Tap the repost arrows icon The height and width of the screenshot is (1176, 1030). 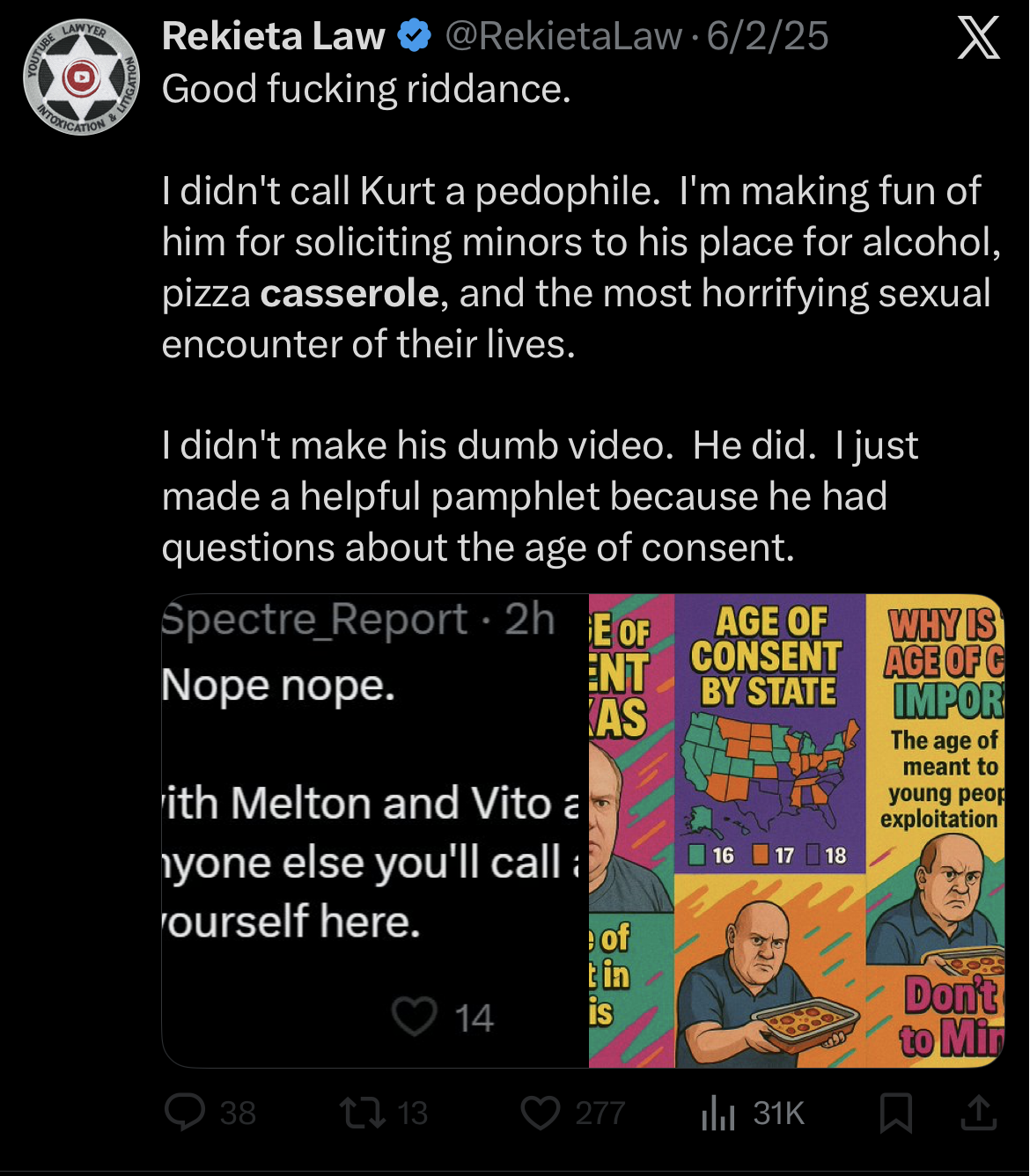coord(363,1112)
